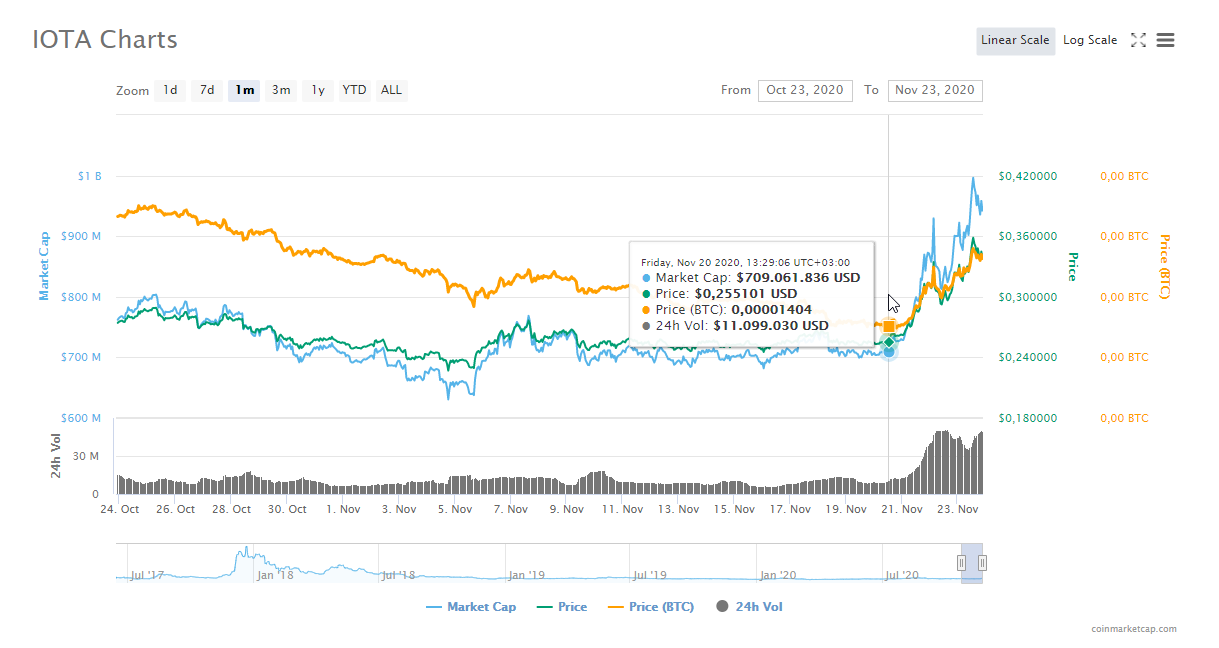Screen dimensions: 1219x648
Task: Click the $1 B market cap axis label
Action: point(90,176)
